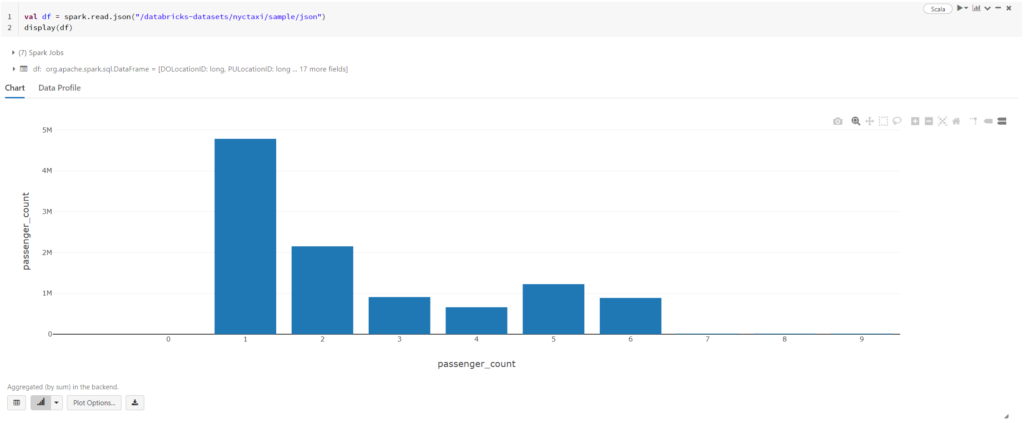1024x423 pixels.
Task: Switch to the Data Profile tab
Action: click(x=59, y=88)
